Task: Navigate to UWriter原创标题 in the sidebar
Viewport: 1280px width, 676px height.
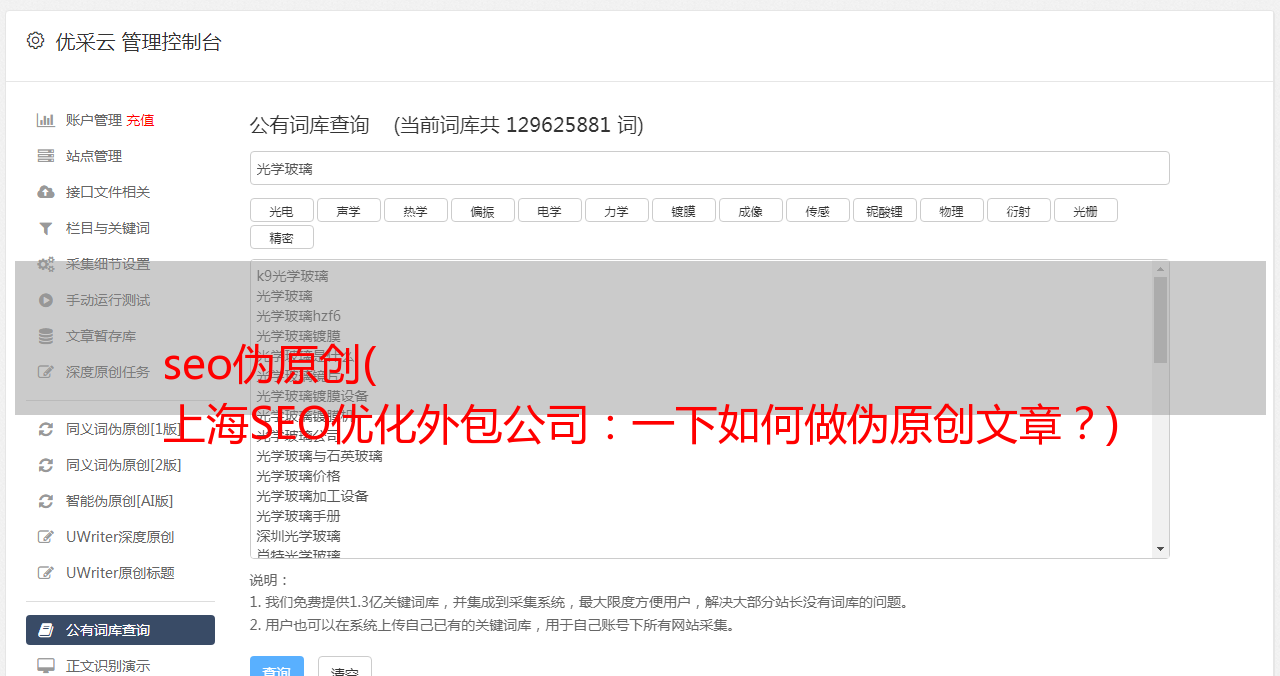Action: click(120, 573)
